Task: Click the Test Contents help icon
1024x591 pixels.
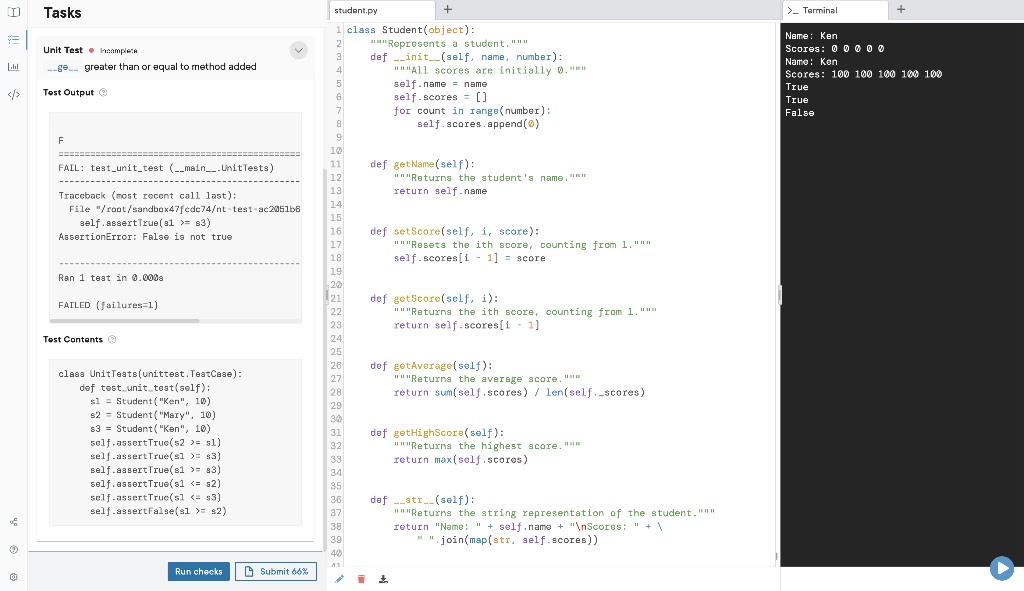Action: (x=112, y=340)
